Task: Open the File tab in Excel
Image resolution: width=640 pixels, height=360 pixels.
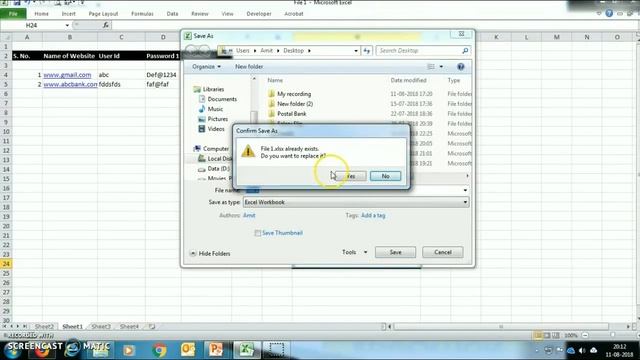Action: (13, 14)
